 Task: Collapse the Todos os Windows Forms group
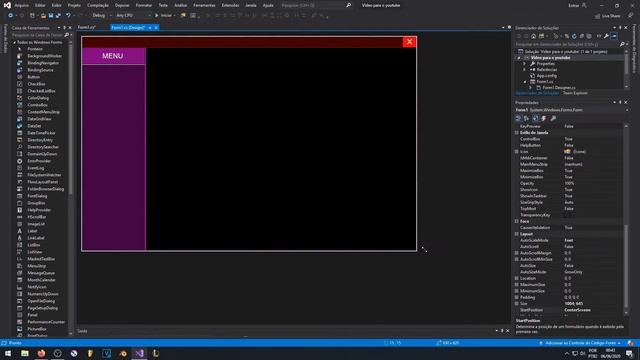tap(14, 42)
